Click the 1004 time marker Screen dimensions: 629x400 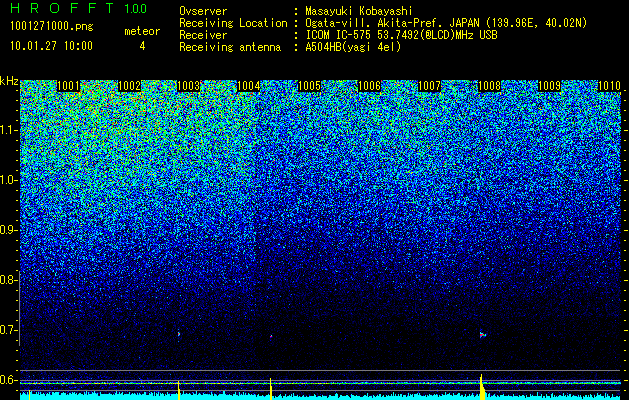pos(249,86)
